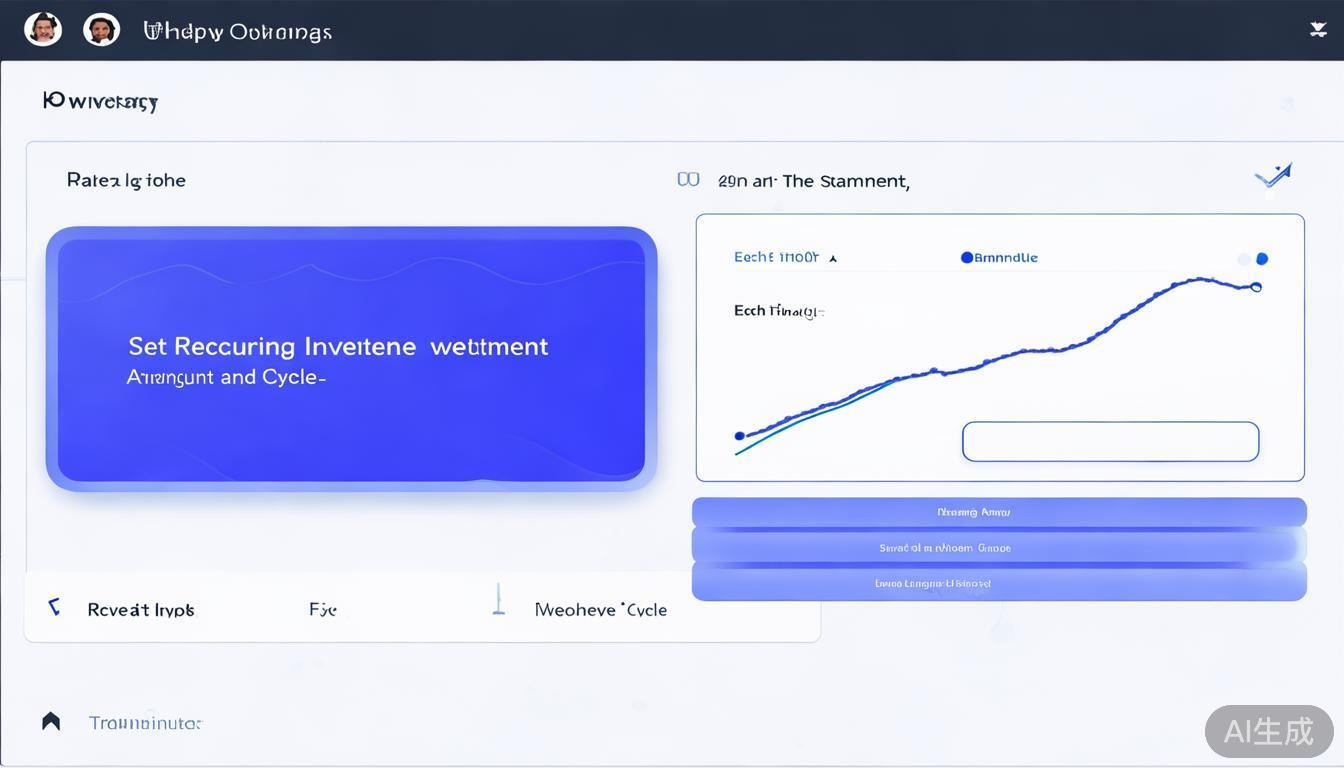Click the double-square icon beside the statement title

(x=688, y=180)
